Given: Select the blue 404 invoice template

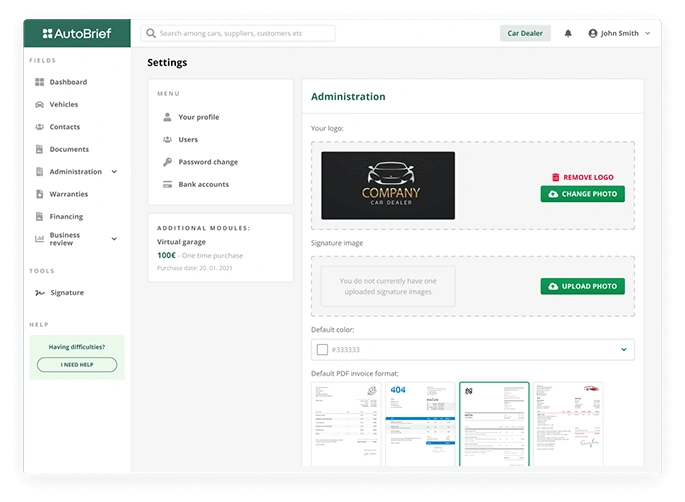Looking at the screenshot, I should pyautogui.click(x=420, y=423).
